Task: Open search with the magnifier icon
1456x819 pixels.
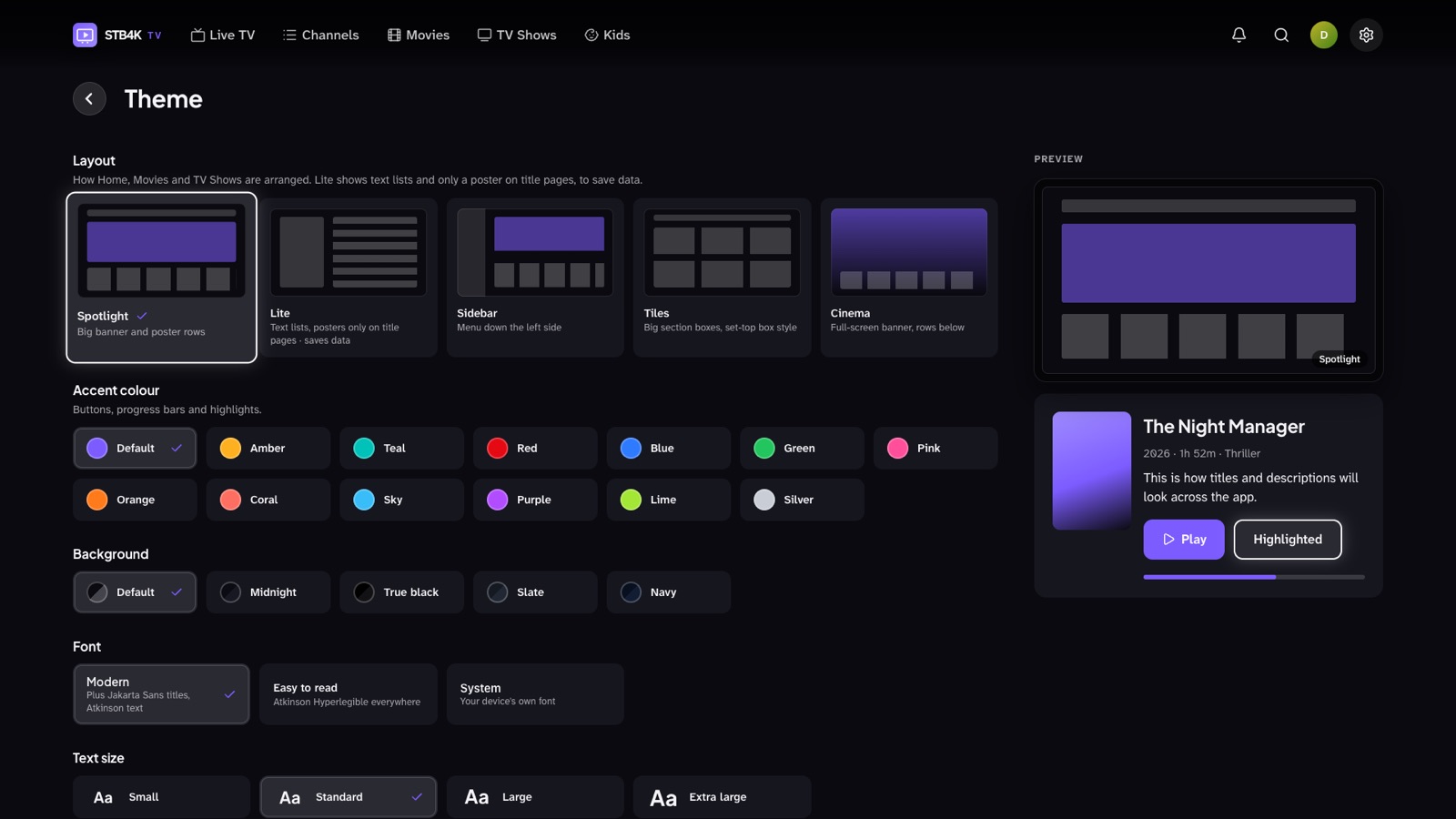Action: (1281, 35)
